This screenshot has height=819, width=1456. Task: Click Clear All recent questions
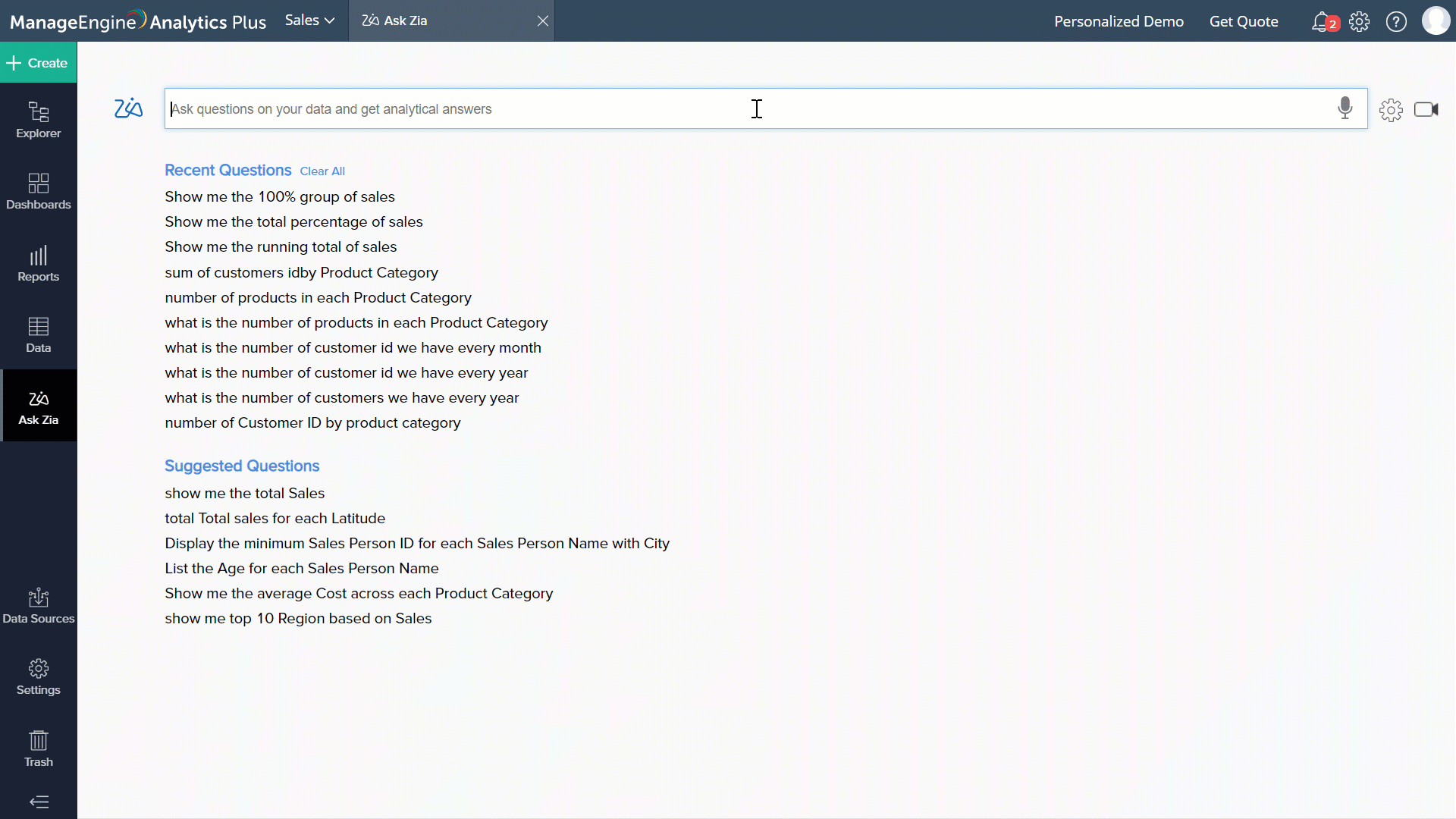(322, 171)
